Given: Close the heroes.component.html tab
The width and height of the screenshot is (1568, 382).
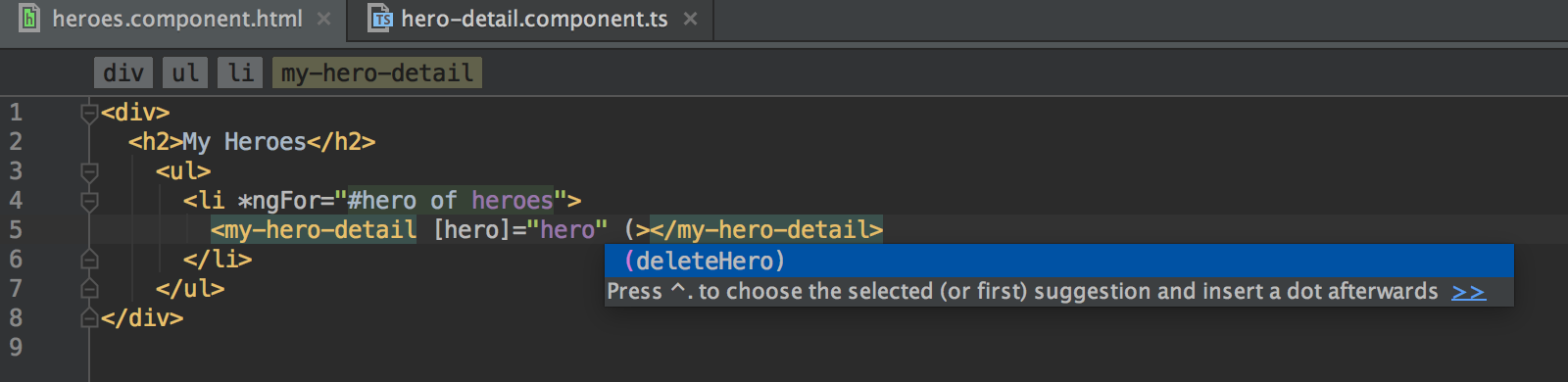Looking at the screenshot, I should point(324,19).
